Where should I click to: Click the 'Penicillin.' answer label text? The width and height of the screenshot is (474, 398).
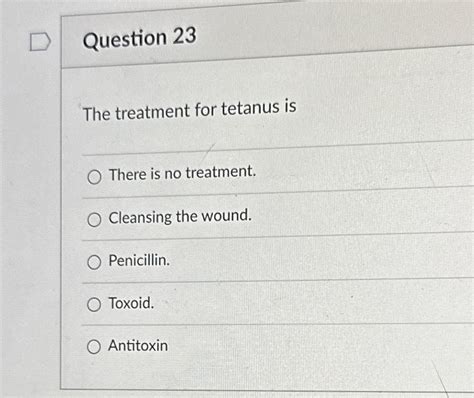tap(139, 260)
